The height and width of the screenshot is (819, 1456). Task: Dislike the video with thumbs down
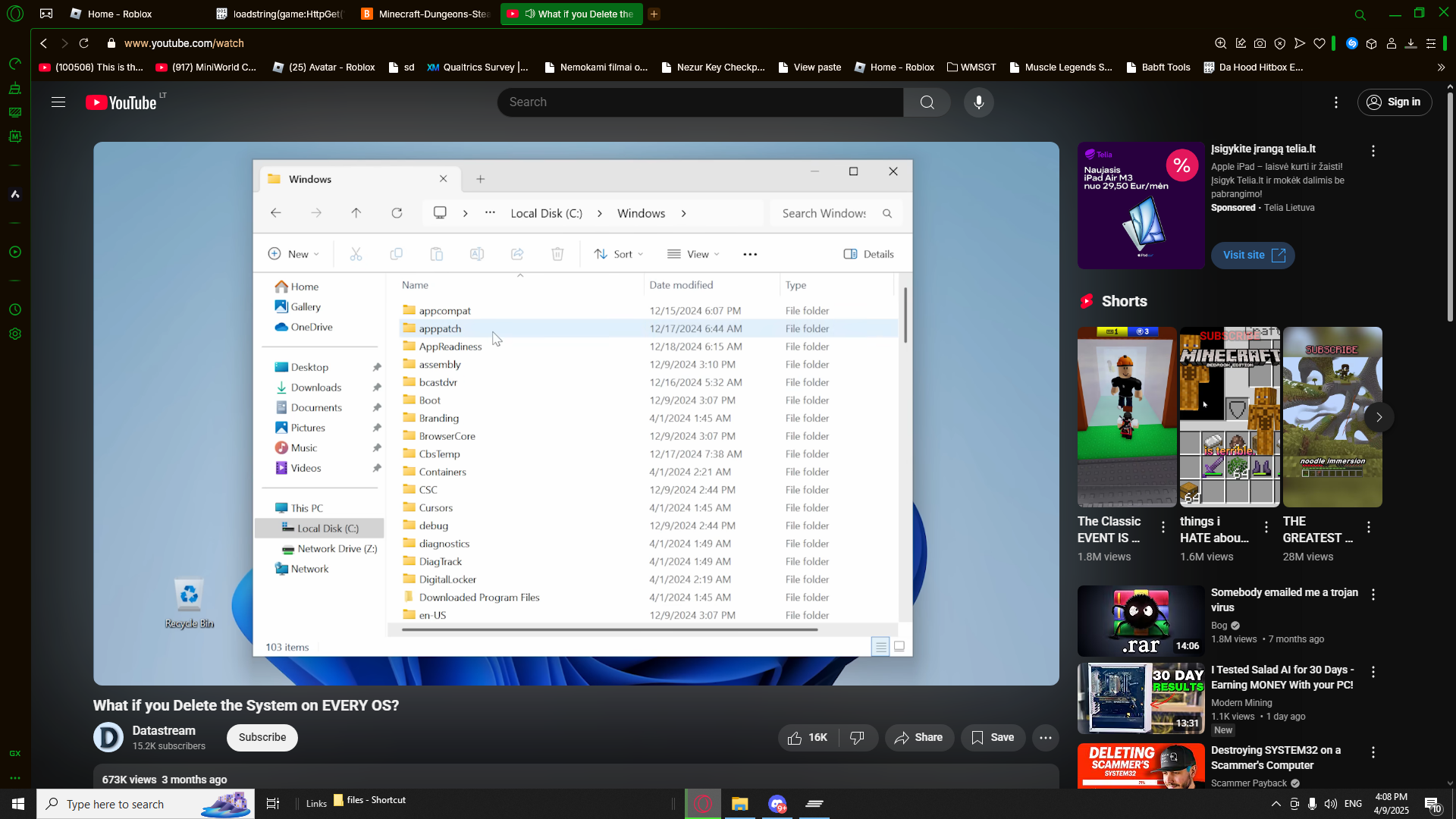point(858,738)
